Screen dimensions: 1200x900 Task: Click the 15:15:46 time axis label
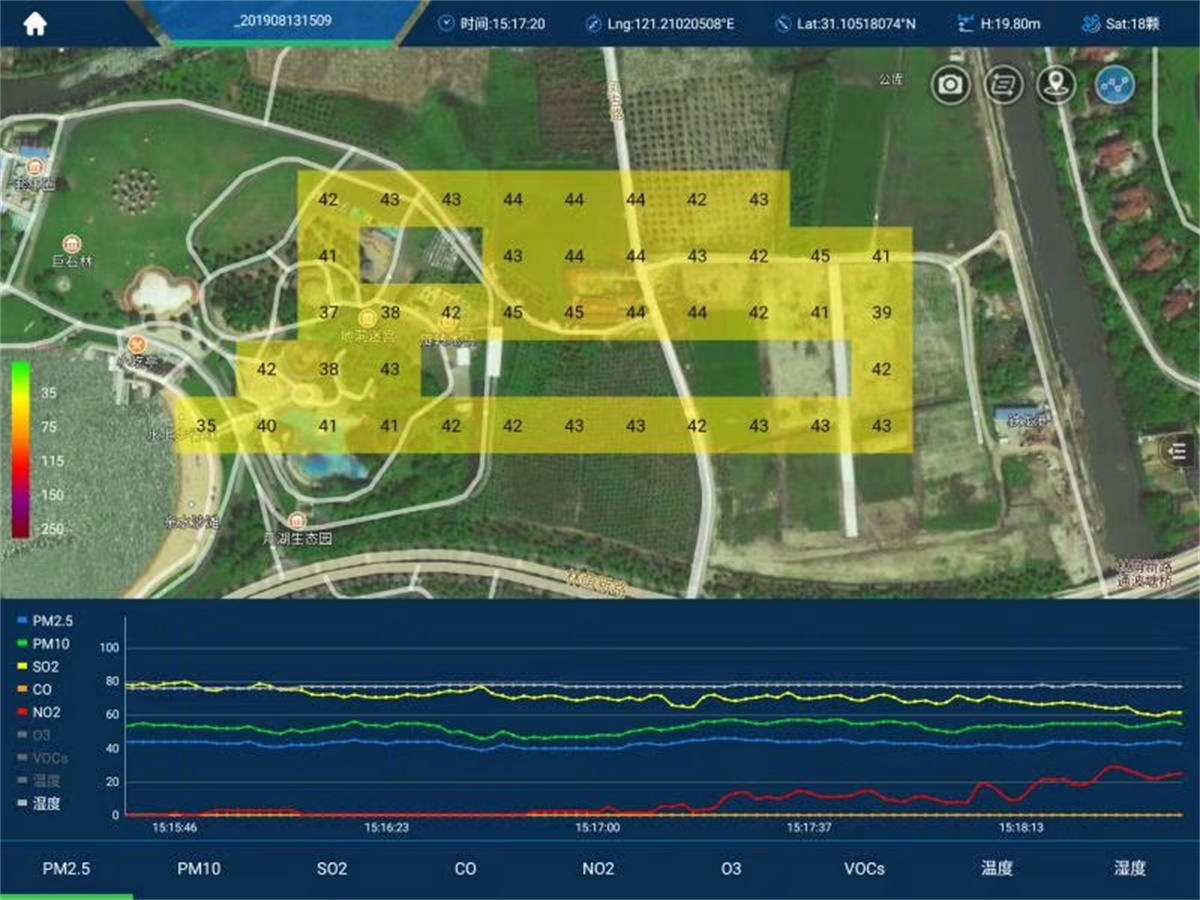pos(174,828)
